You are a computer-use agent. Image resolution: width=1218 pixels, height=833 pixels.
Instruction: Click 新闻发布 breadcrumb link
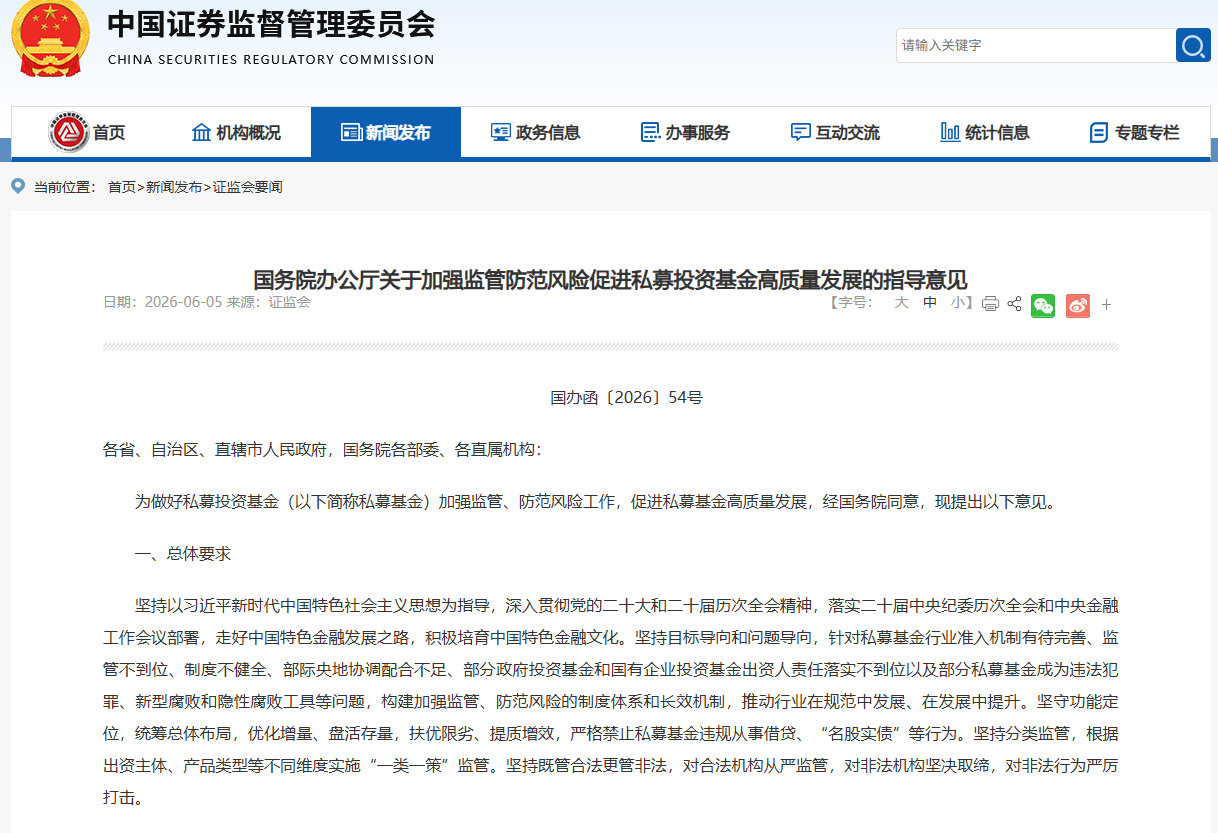coord(174,187)
